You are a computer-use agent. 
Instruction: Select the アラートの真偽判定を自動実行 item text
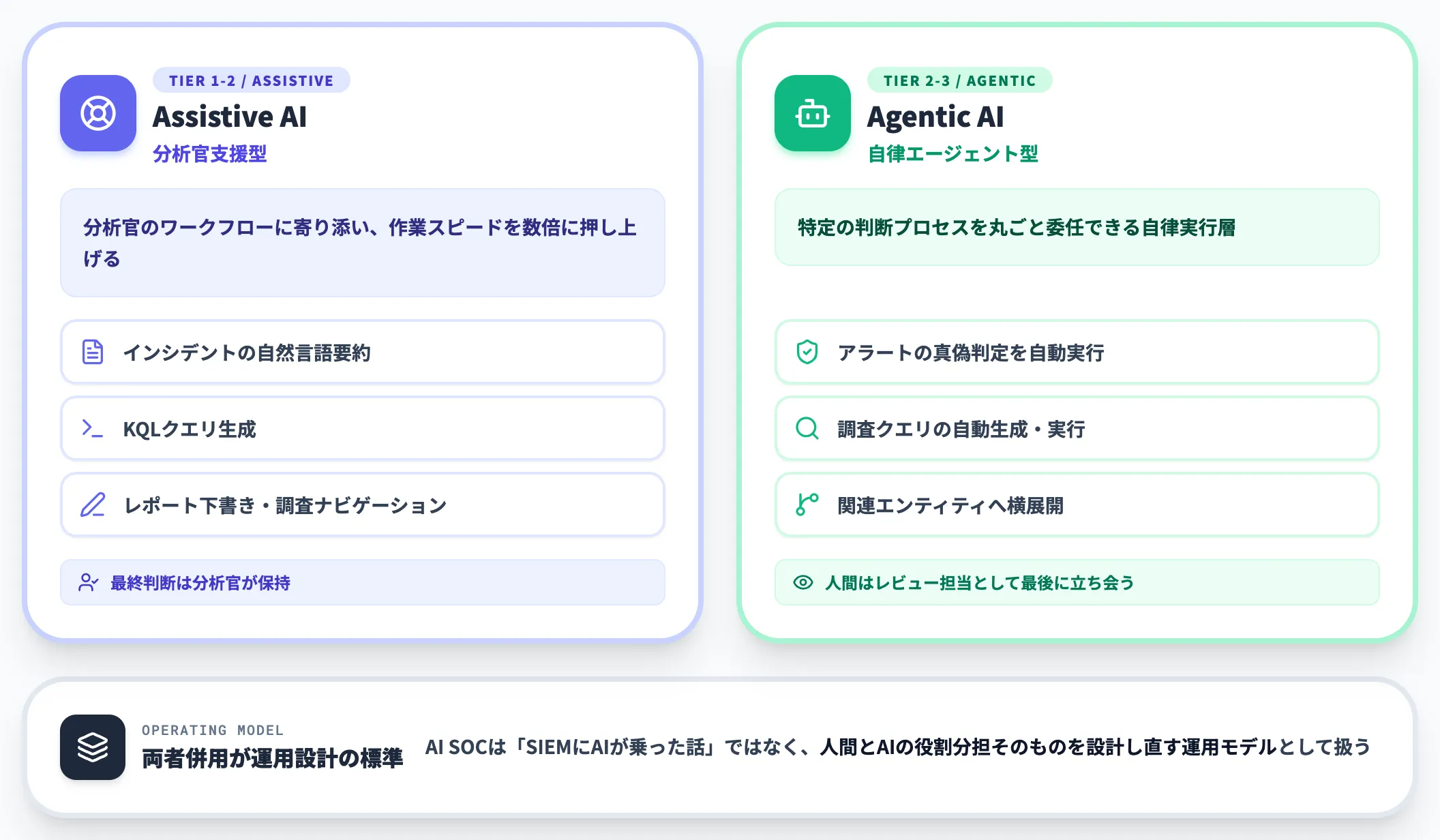tap(971, 352)
